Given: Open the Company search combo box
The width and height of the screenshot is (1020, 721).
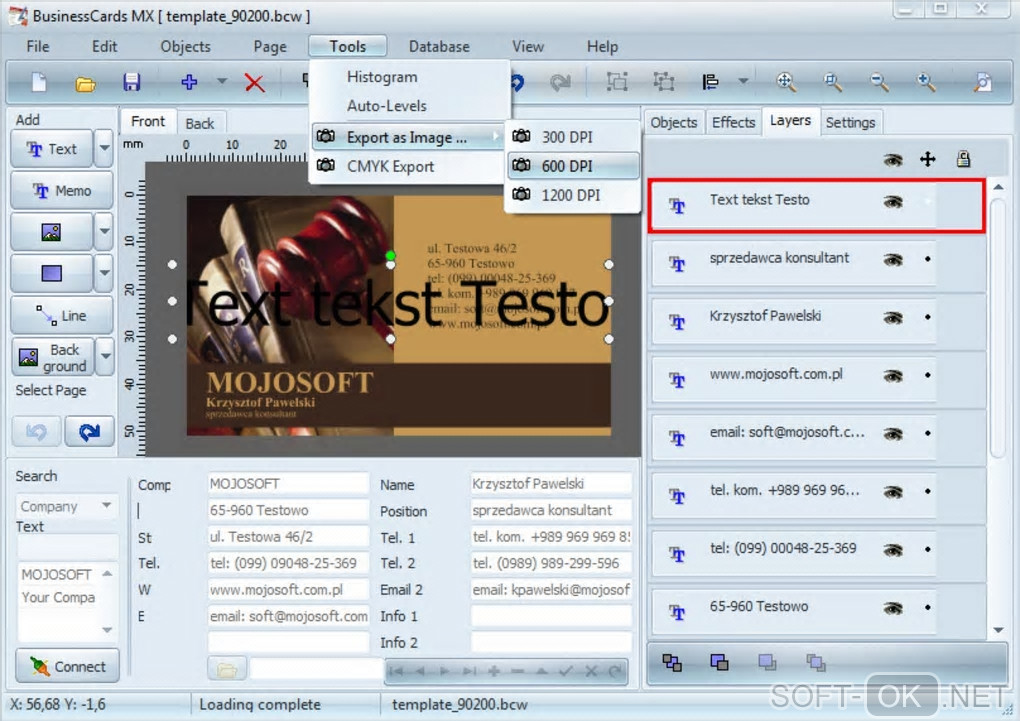Looking at the screenshot, I should pos(65,507).
